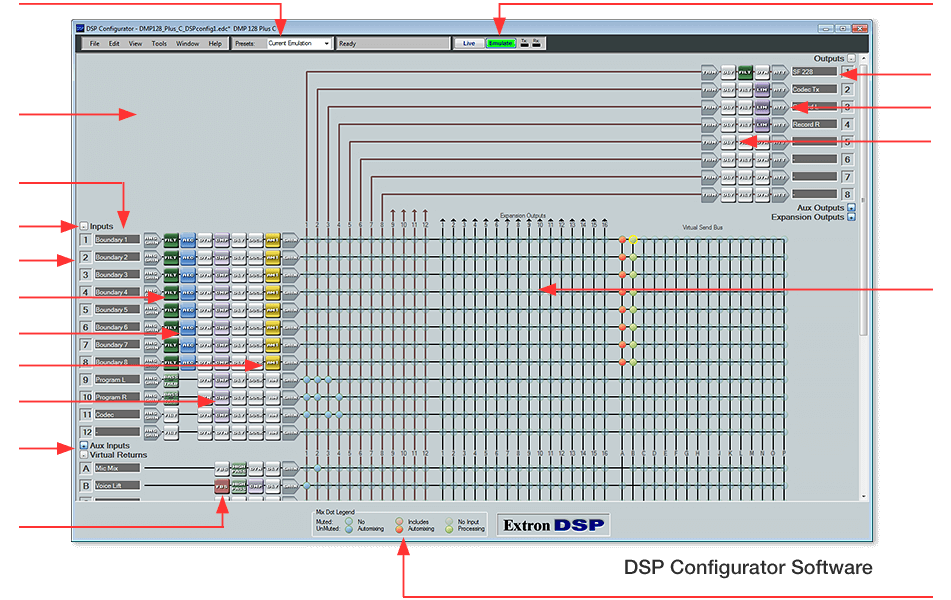Click the red FBS block on Voice Lift
Image resolution: width=951 pixels, height=600 pixels.
pyautogui.click(x=221, y=485)
